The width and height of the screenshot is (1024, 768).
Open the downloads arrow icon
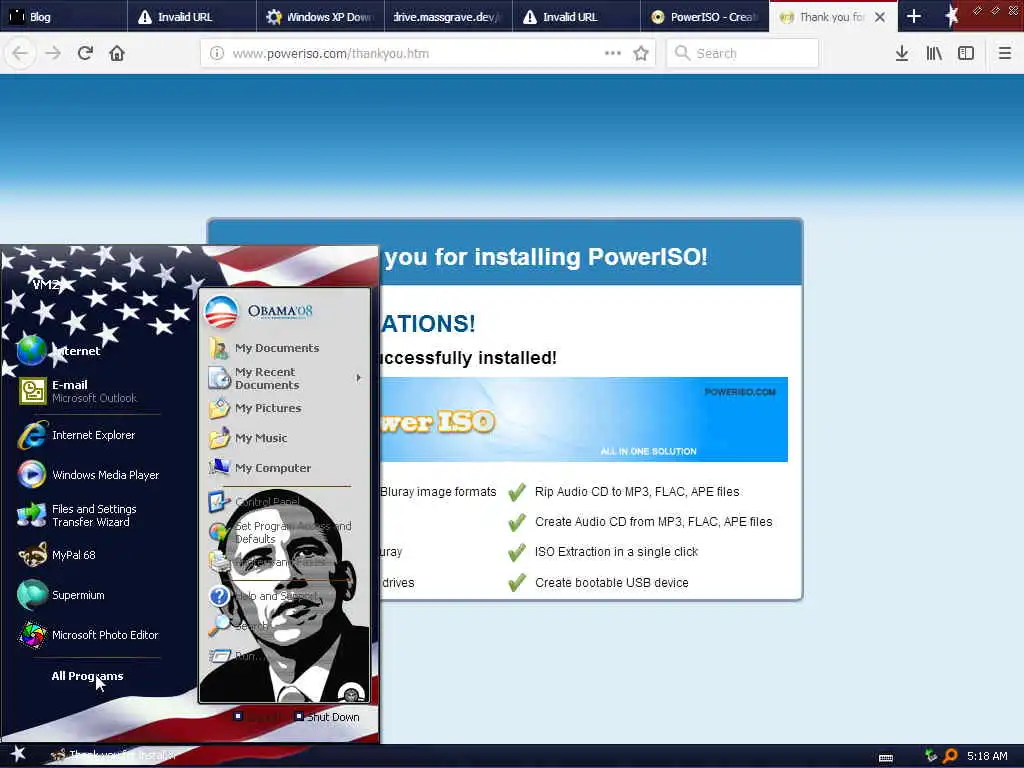point(902,53)
